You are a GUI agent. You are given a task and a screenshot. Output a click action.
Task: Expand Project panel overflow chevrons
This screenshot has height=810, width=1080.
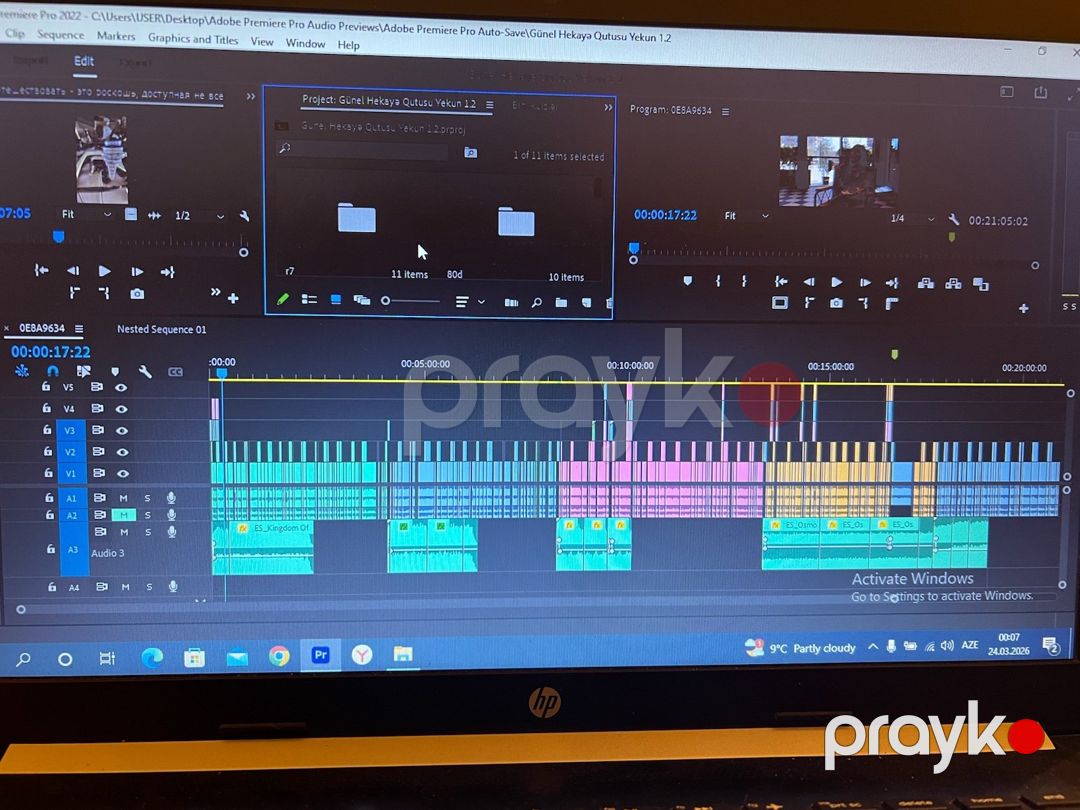click(x=608, y=107)
